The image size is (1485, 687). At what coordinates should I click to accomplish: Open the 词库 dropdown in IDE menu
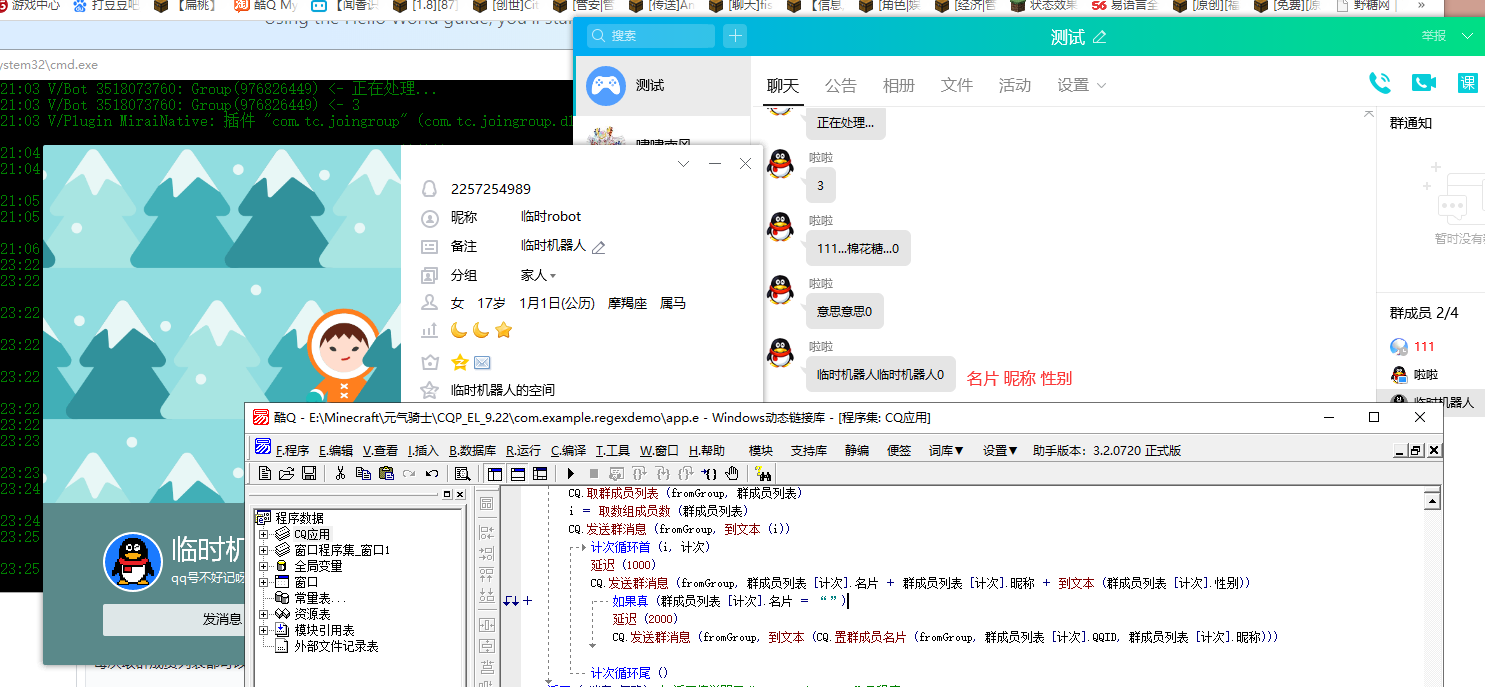[946, 450]
